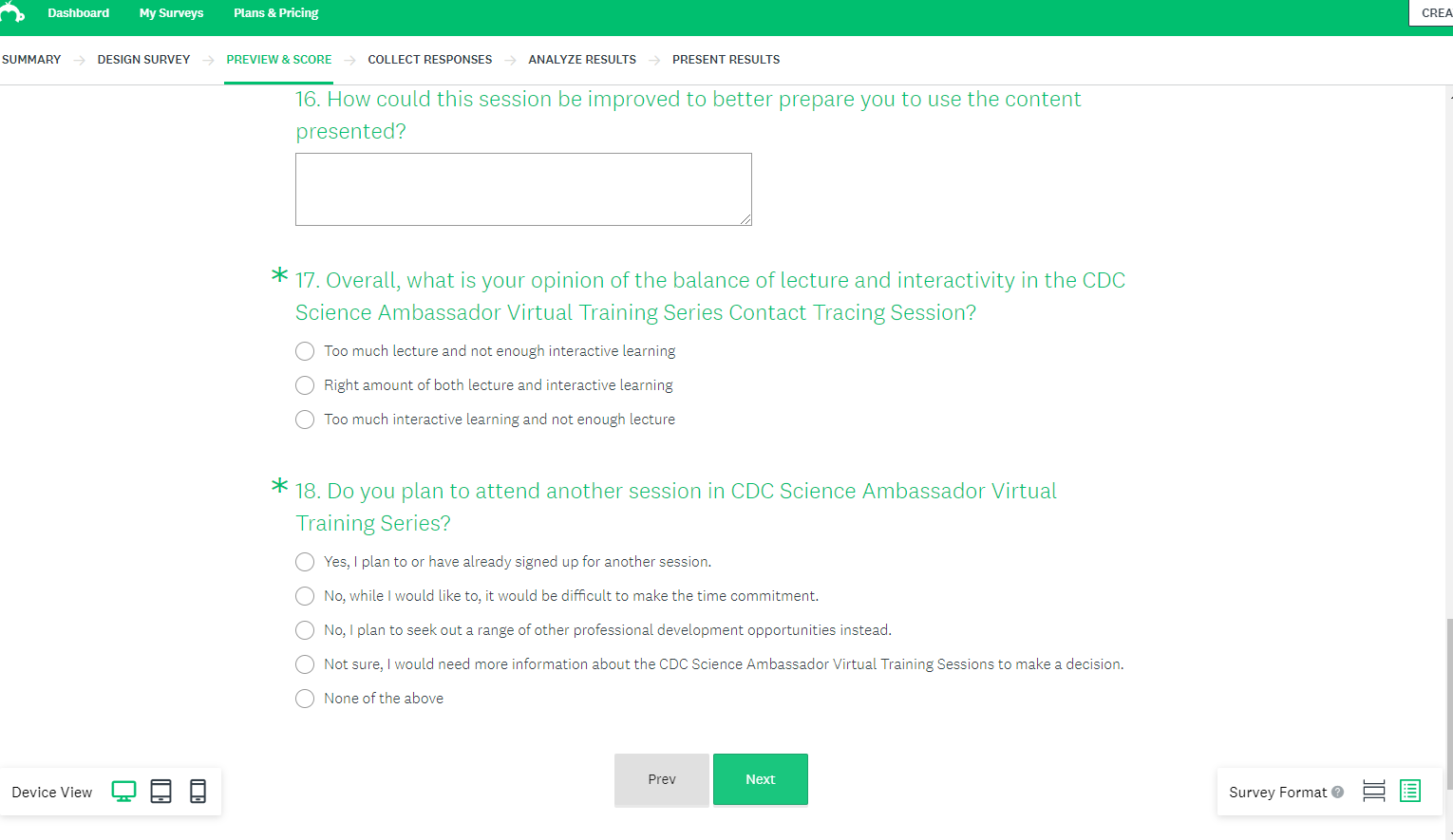
Task: Click the question 16 text box
Action: [523, 189]
